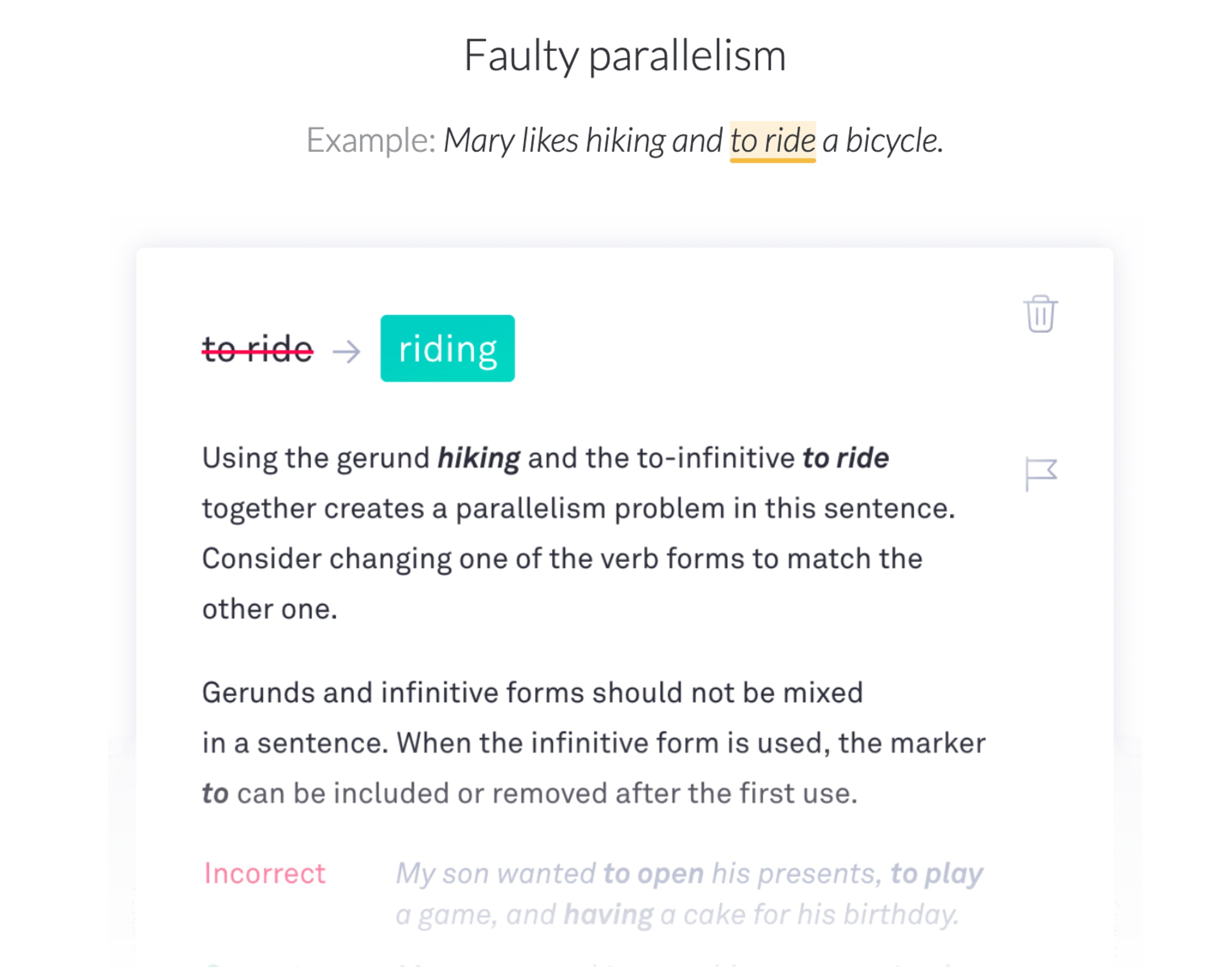Screen dimensions: 1232x967
Task: Click the trash icon to dismiss suggestion
Action: point(1040,314)
